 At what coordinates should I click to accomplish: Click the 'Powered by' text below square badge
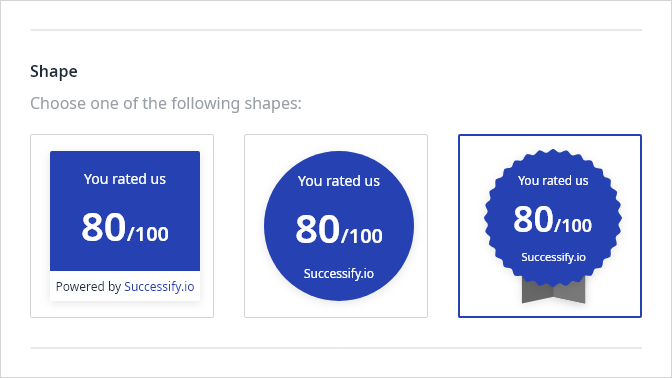click(x=88, y=286)
